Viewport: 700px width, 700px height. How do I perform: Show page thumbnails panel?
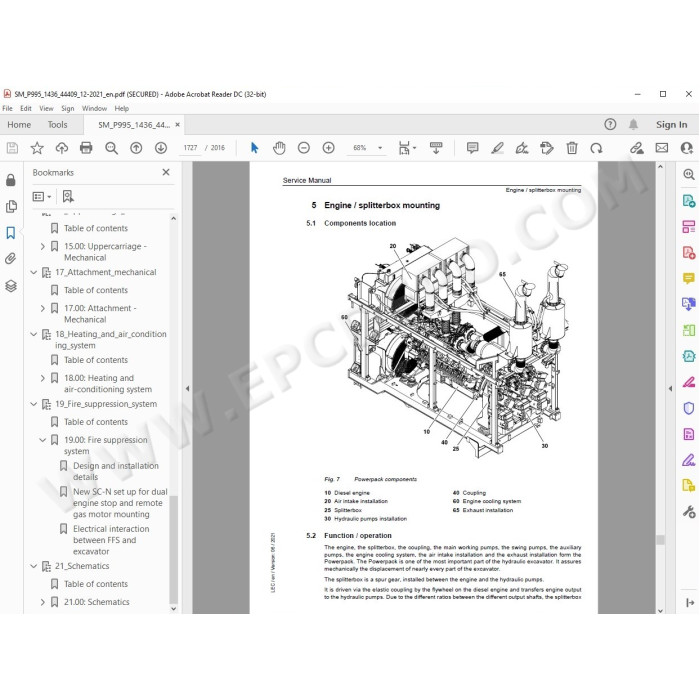(x=11, y=206)
